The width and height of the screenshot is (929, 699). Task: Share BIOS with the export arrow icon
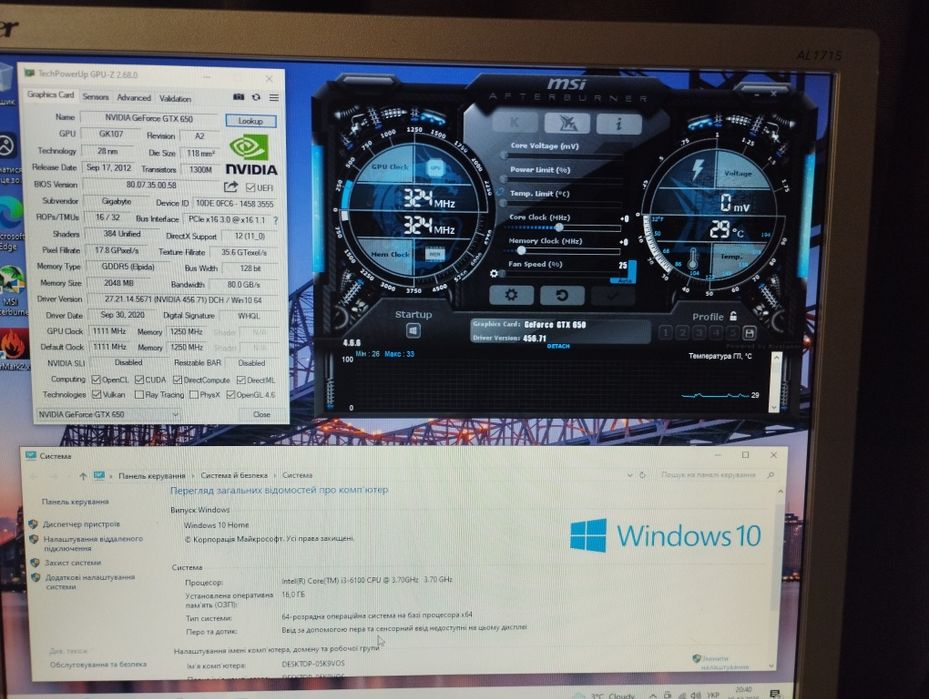coord(230,187)
